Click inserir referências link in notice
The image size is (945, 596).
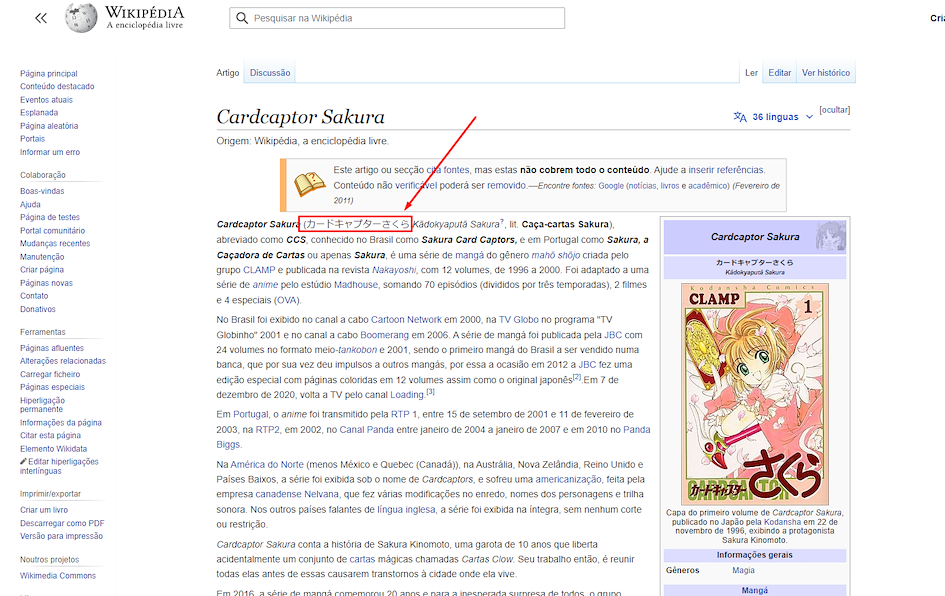[726, 170]
